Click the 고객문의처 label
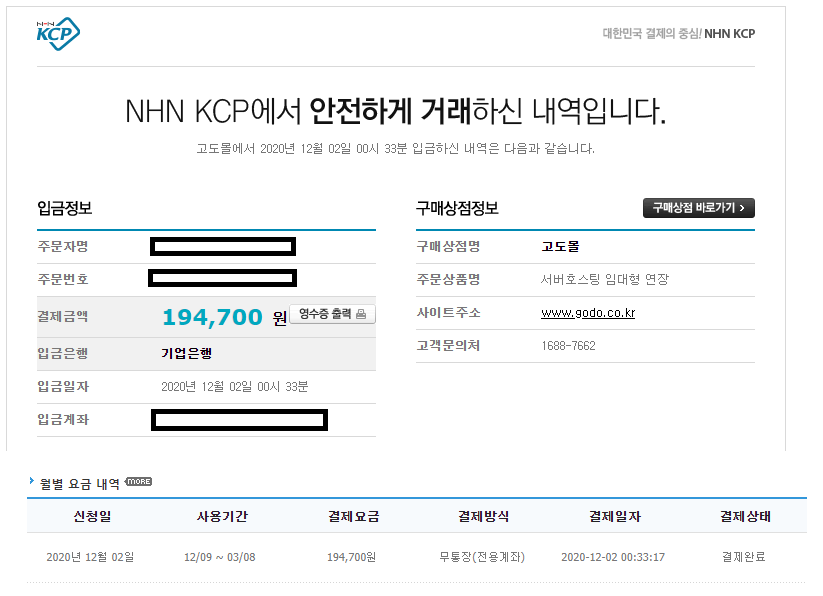 [x=448, y=346]
